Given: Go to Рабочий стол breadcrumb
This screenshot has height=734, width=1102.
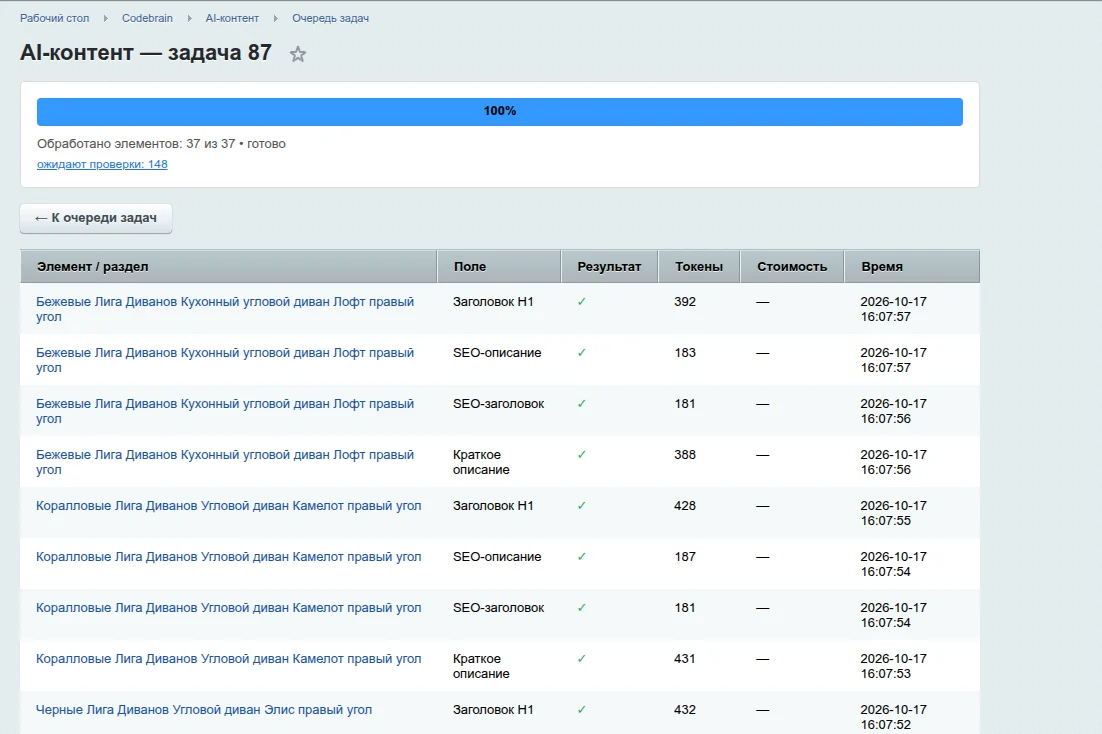Looking at the screenshot, I should 55,18.
